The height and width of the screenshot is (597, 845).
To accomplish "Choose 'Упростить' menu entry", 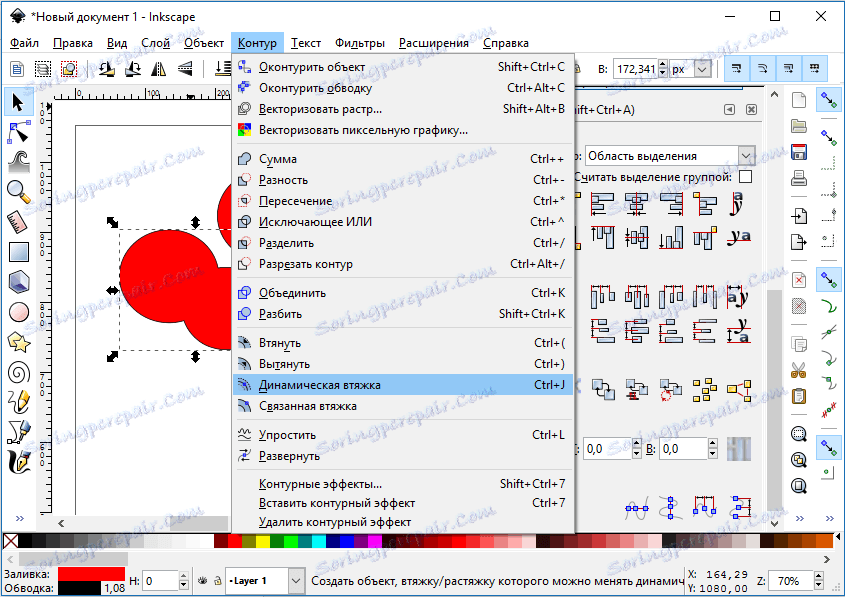I will pyautogui.click(x=403, y=435).
